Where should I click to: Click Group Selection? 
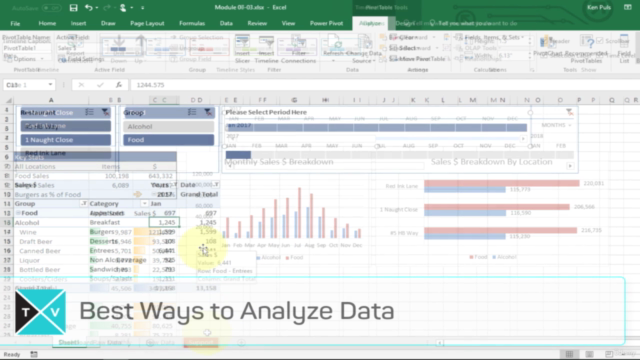point(197,37)
